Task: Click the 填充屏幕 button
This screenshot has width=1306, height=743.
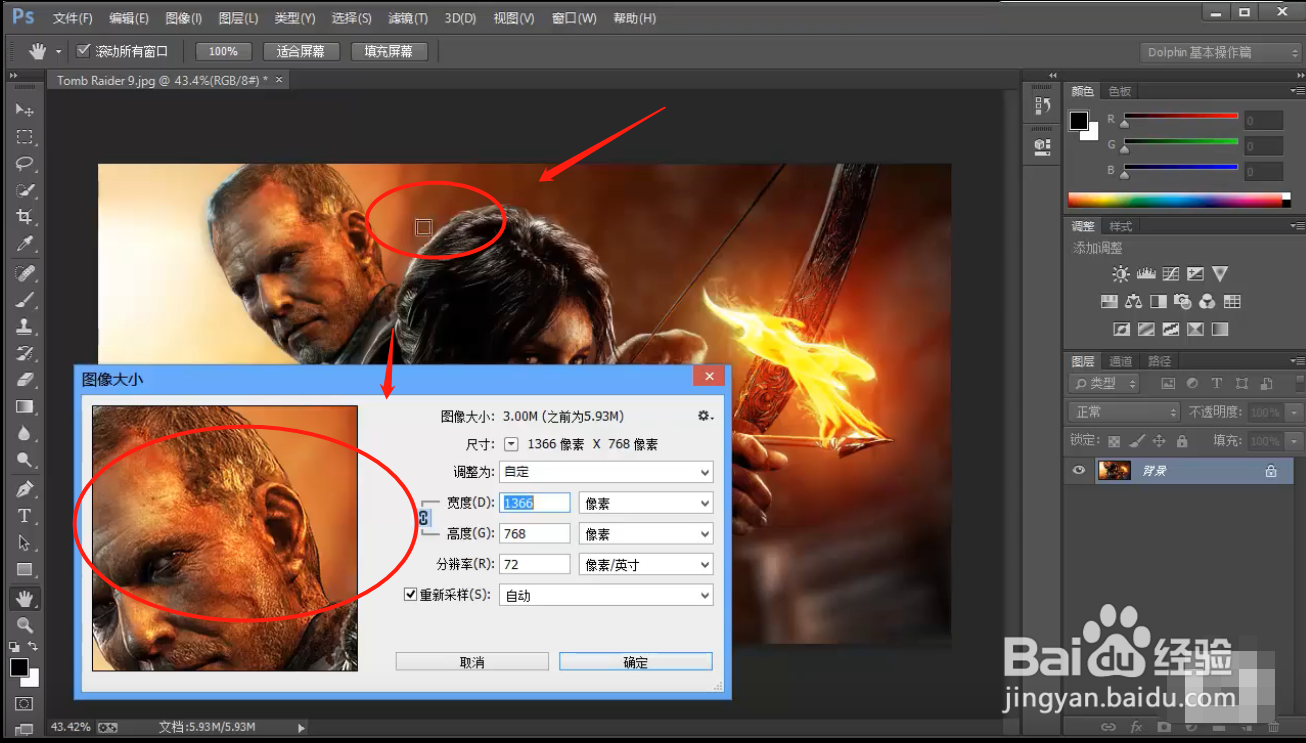Action: pyautogui.click(x=389, y=51)
